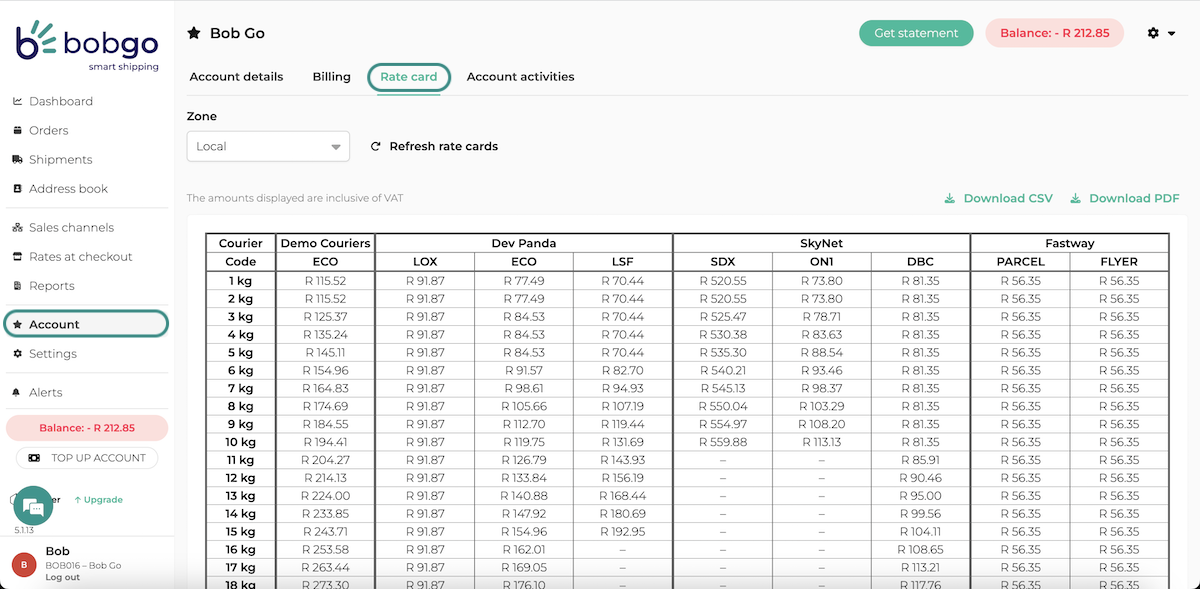The image size is (1200, 589).
Task: Click the Fastway courier header
Action: 1069,243
